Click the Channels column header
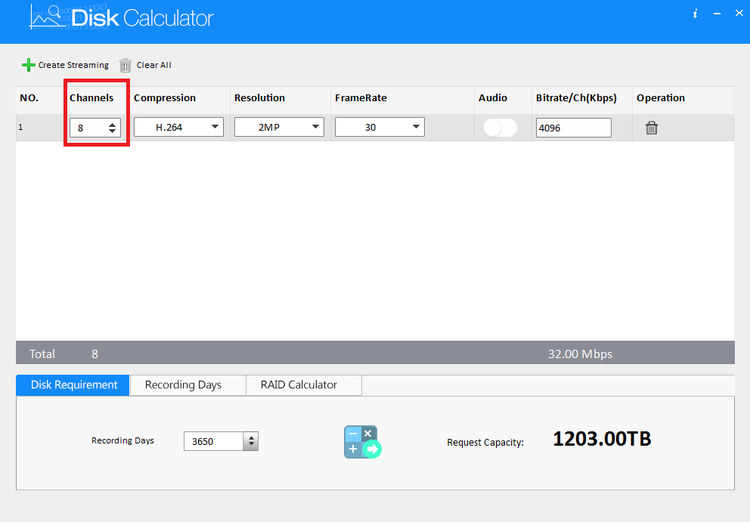The height and width of the screenshot is (522, 750). (91, 98)
